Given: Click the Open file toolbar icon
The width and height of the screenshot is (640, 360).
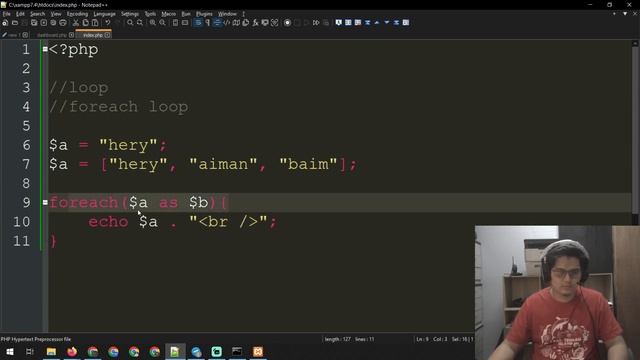Looking at the screenshot, I should point(15,23).
